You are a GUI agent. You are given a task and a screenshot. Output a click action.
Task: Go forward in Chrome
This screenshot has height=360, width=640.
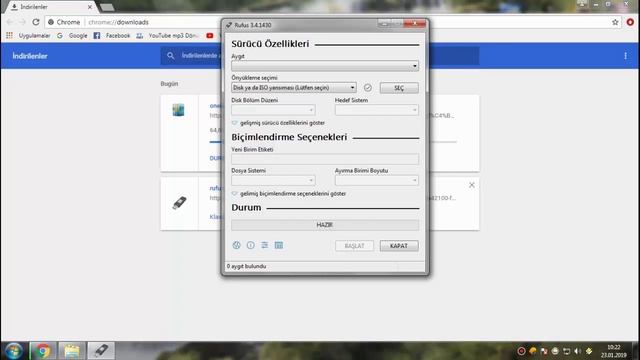[22, 22]
